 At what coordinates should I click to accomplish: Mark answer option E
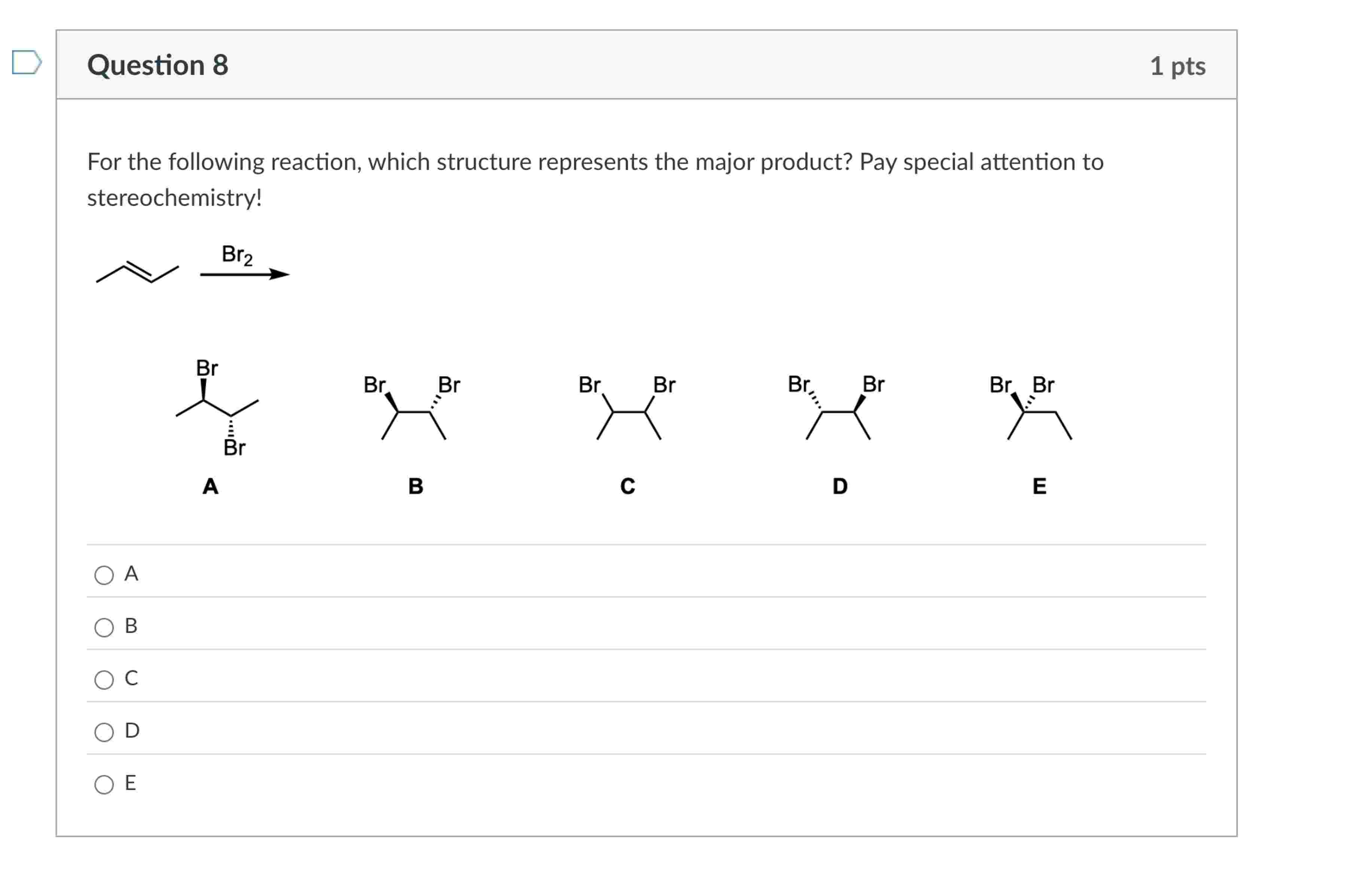(104, 784)
